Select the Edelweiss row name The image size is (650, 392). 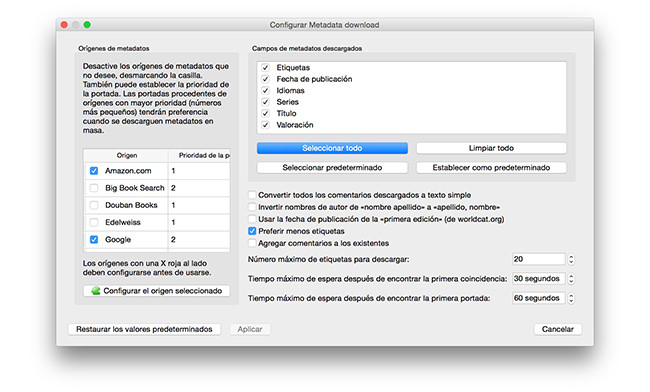point(123,223)
